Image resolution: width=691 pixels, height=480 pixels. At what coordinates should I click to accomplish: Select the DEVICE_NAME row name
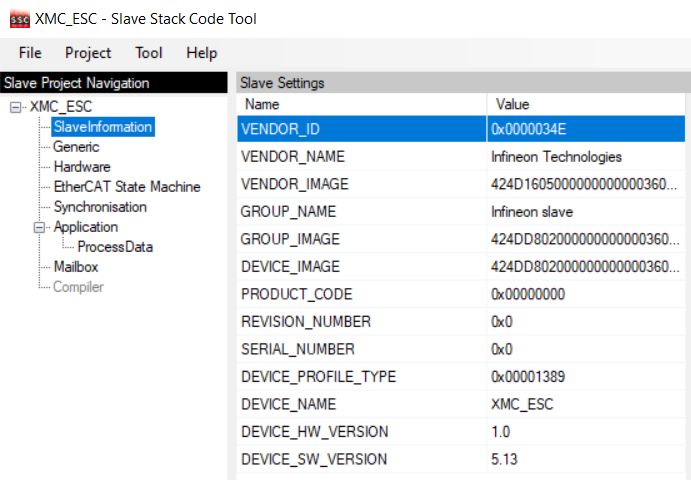(361, 404)
